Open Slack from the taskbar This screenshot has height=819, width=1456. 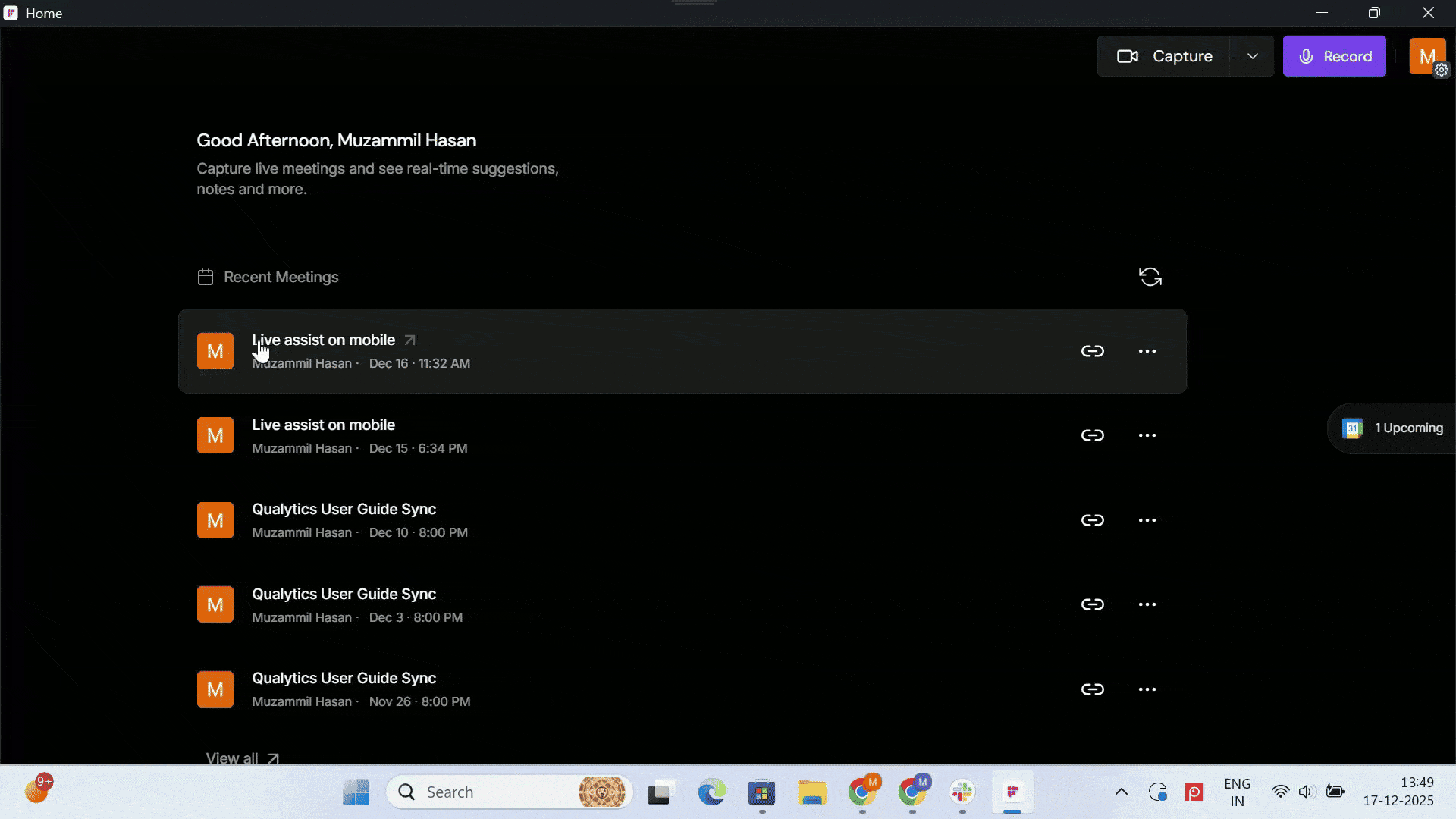962,792
